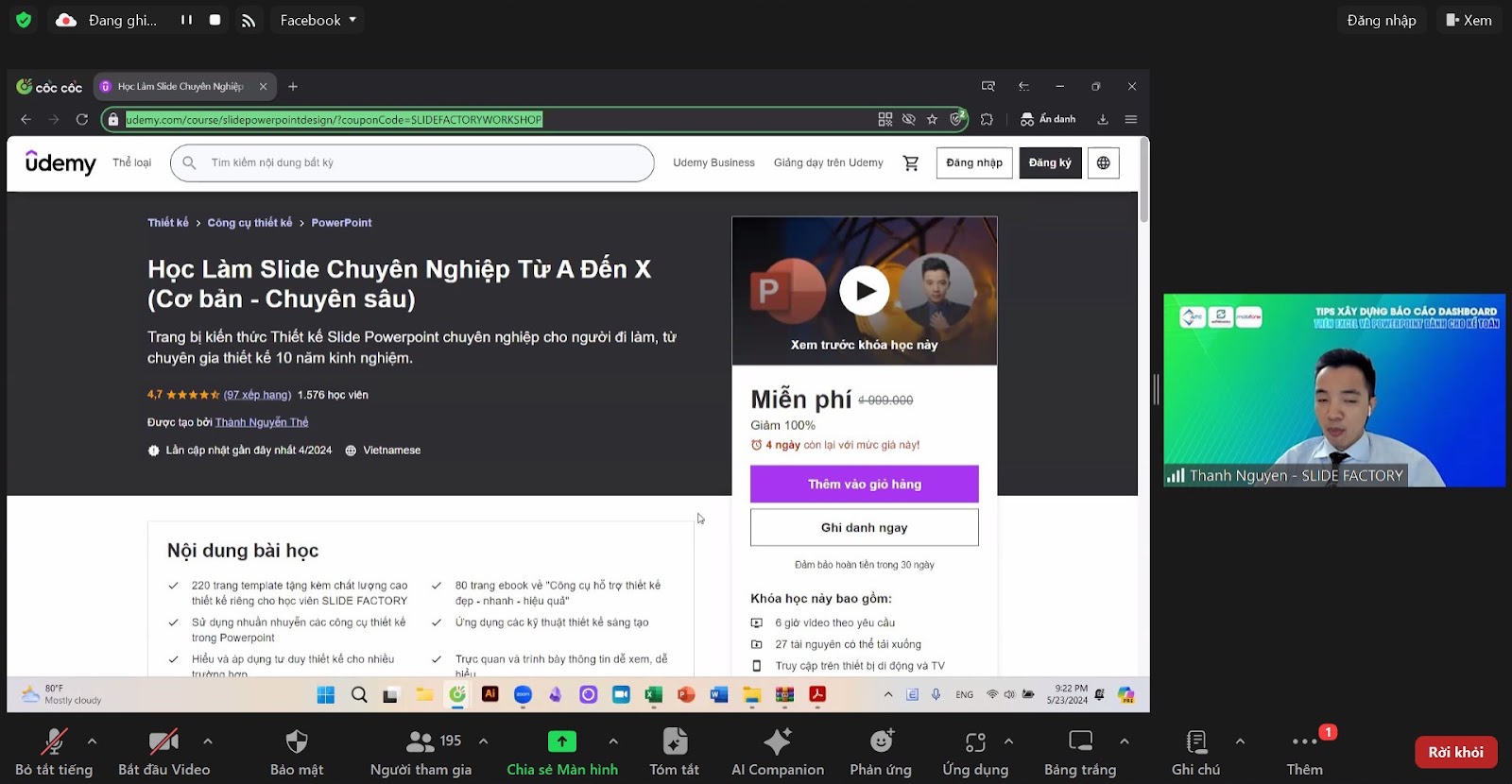Select the Học Làm Slide browser tab
The image size is (1512, 784).
point(184,86)
